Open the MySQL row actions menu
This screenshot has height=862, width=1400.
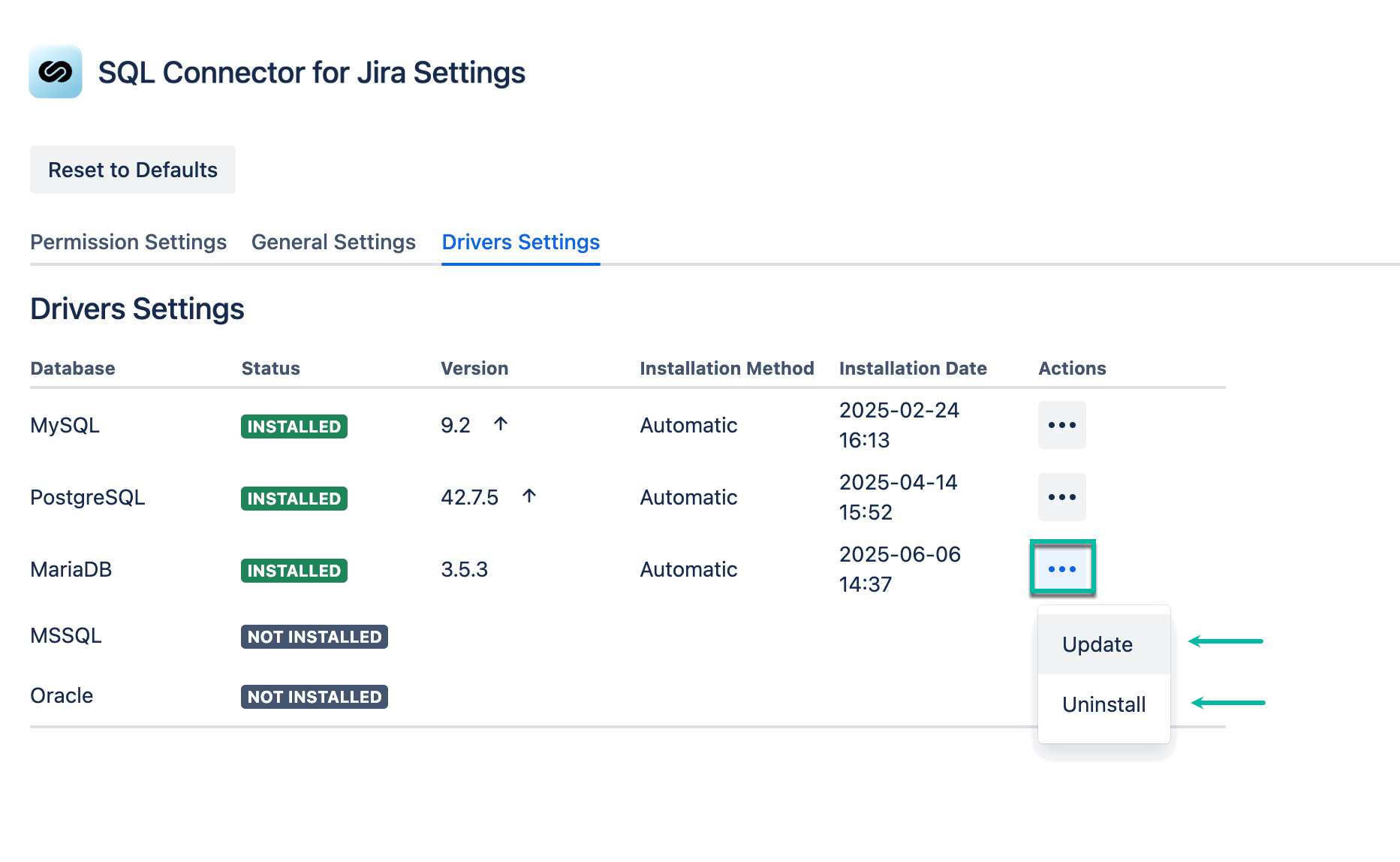[1062, 425]
